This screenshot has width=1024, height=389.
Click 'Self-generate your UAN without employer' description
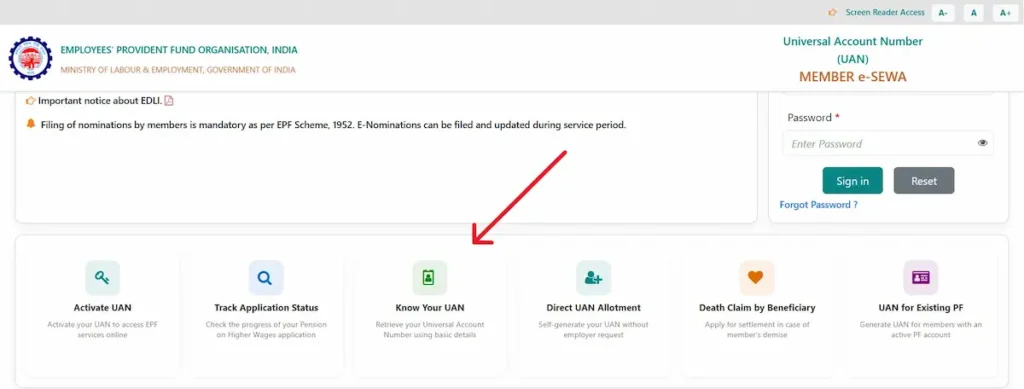point(594,330)
